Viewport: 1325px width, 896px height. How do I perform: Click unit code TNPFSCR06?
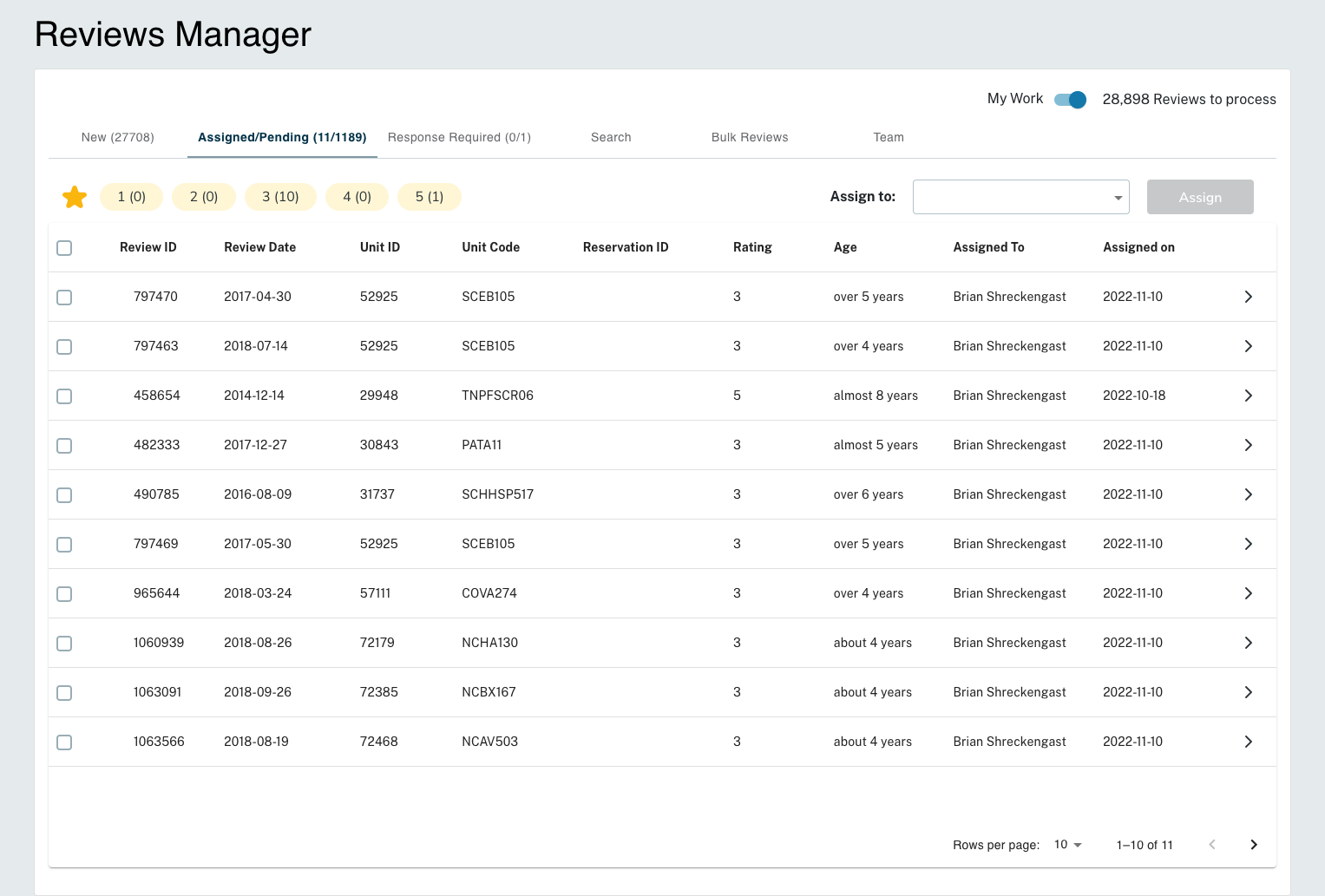click(x=498, y=396)
